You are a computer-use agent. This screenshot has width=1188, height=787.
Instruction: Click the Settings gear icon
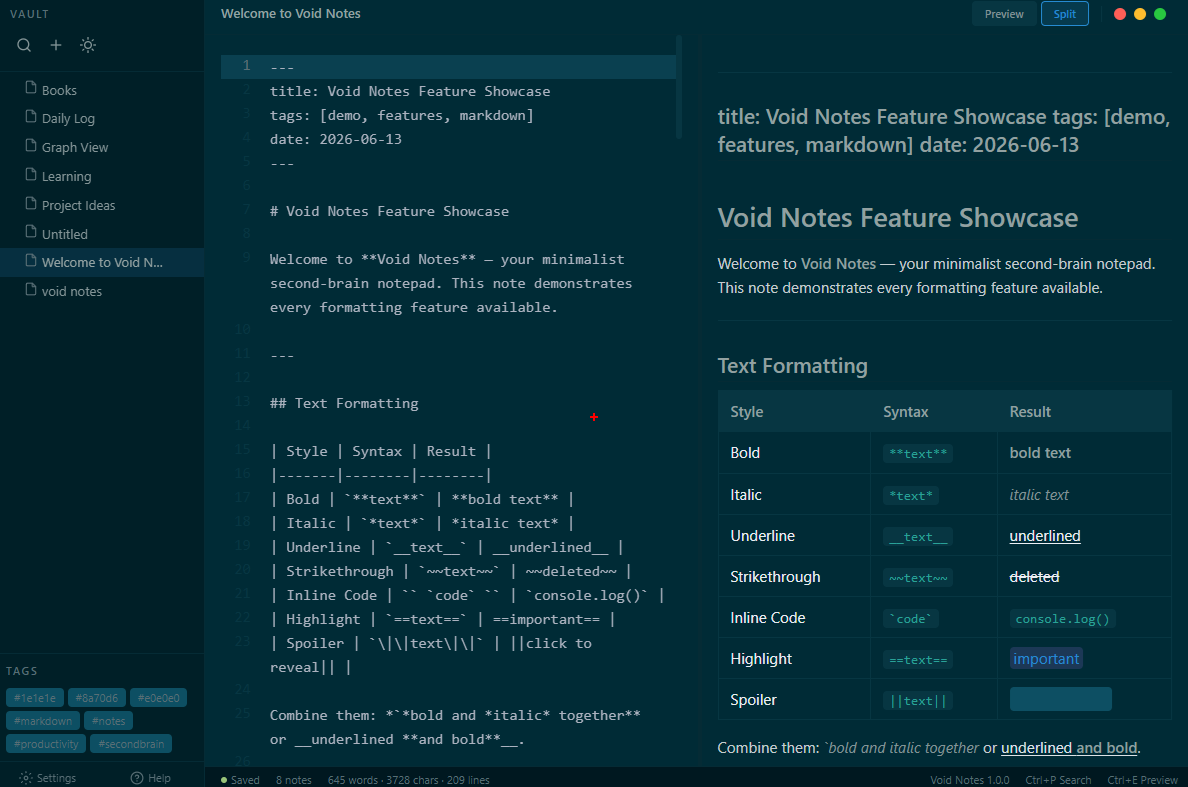coord(26,778)
